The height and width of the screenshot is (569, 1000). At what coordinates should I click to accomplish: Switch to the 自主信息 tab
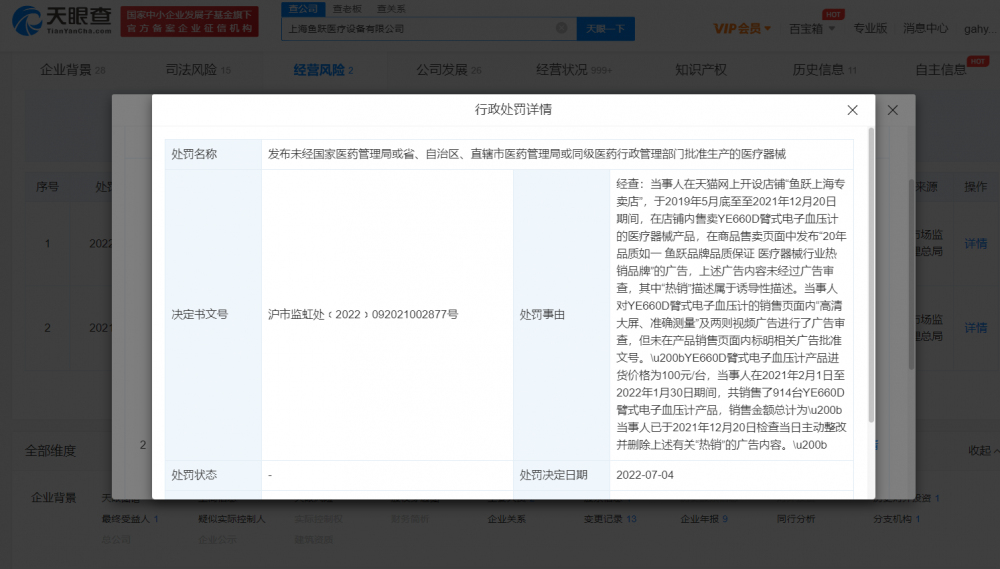point(941,70)
